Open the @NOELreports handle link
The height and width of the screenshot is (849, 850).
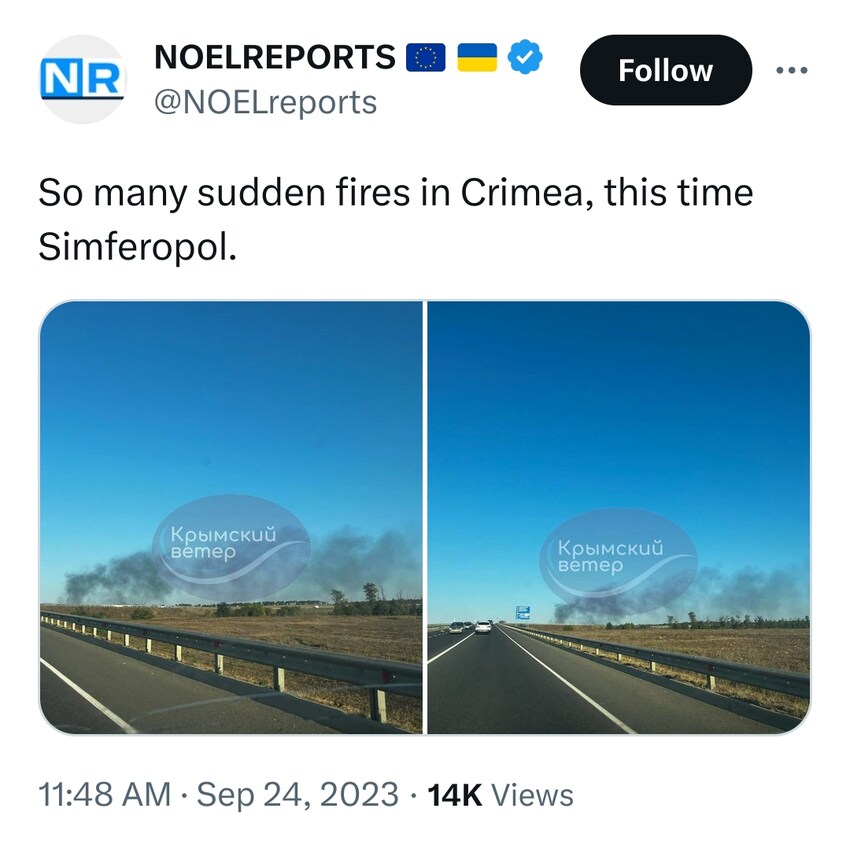point(266,102)
